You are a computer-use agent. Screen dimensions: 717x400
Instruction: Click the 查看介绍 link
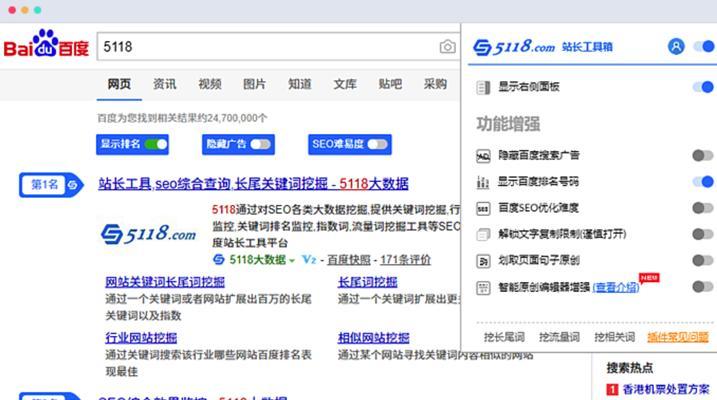[x=615, y=288]
